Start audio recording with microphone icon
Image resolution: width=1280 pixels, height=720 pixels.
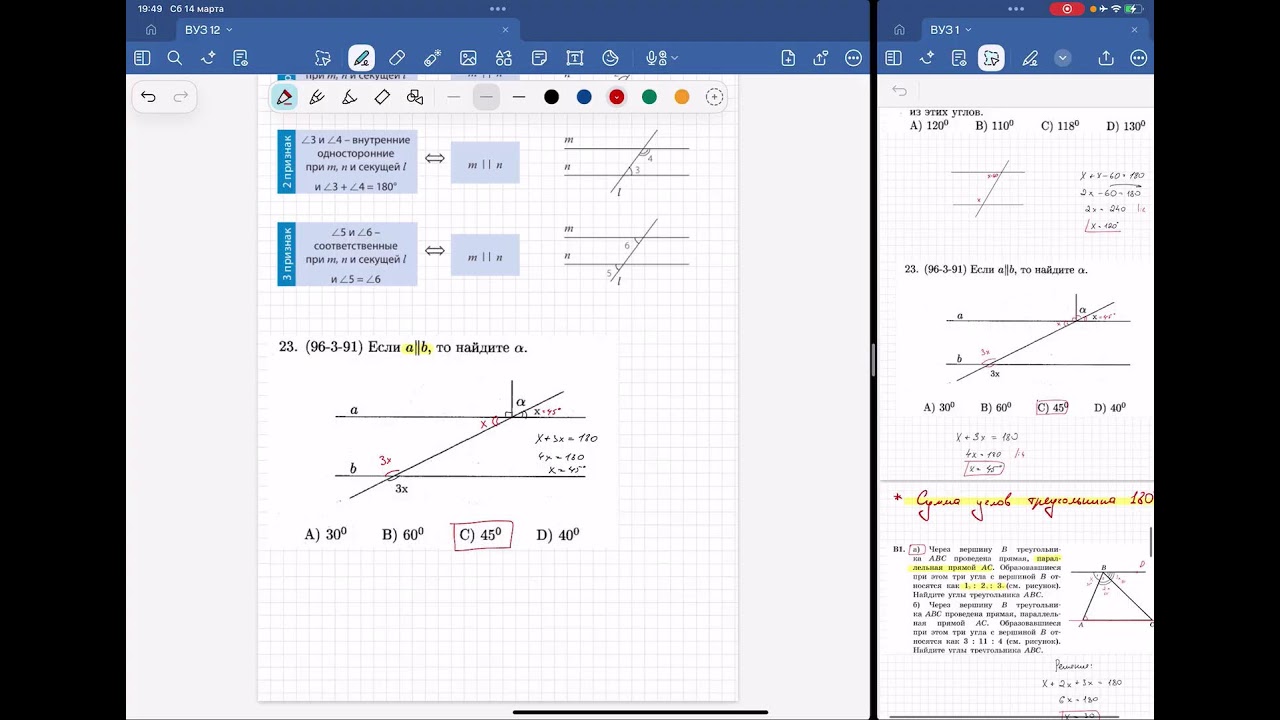coord(653,58)
